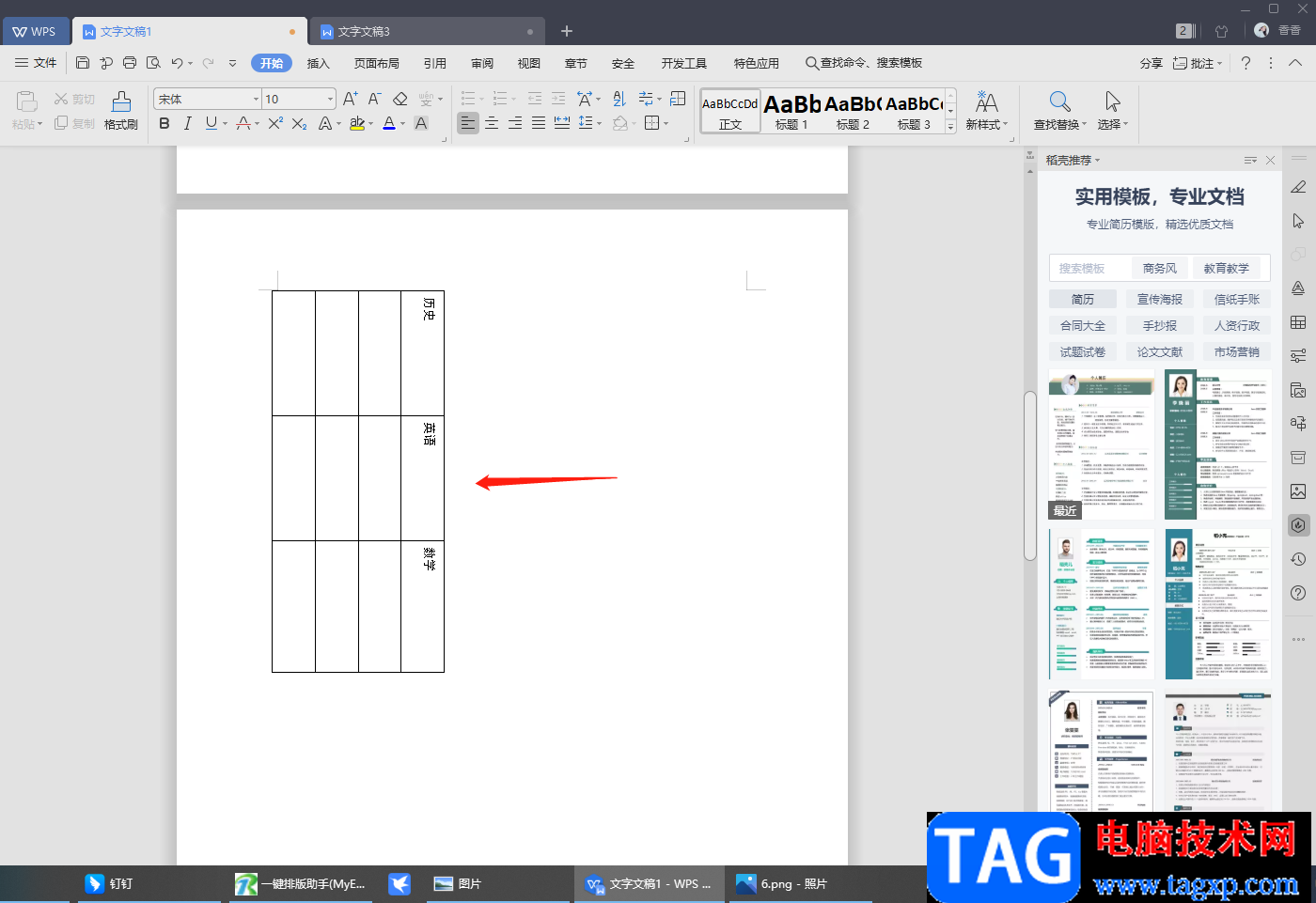The width and height of the screenshot is (1316, 903).
Task: Open the resume template thumbnail marked 最近
Action: coord(1102,444)
